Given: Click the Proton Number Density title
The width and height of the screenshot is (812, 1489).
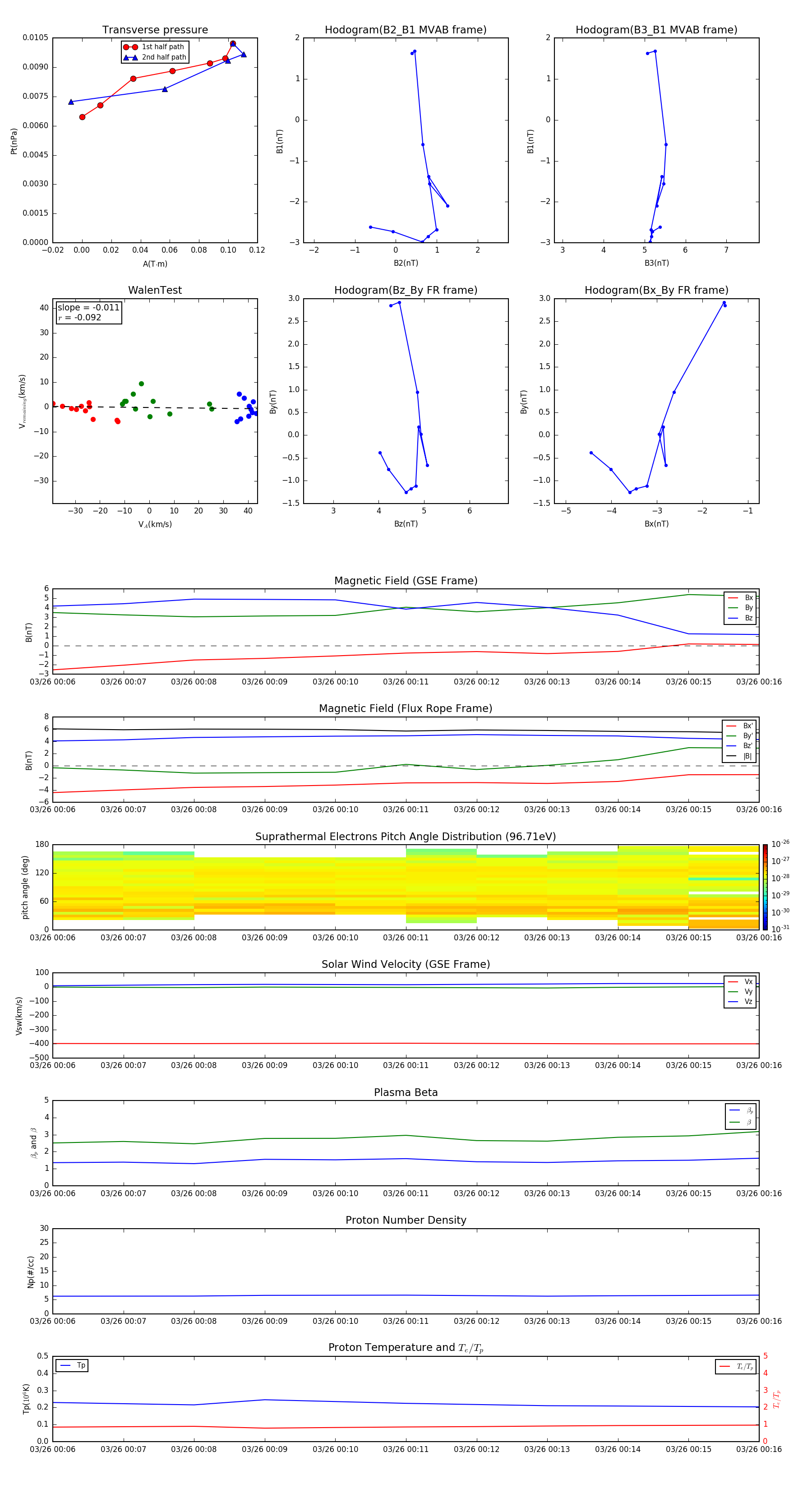Looking at the screenshot, I should [406, 1220].
